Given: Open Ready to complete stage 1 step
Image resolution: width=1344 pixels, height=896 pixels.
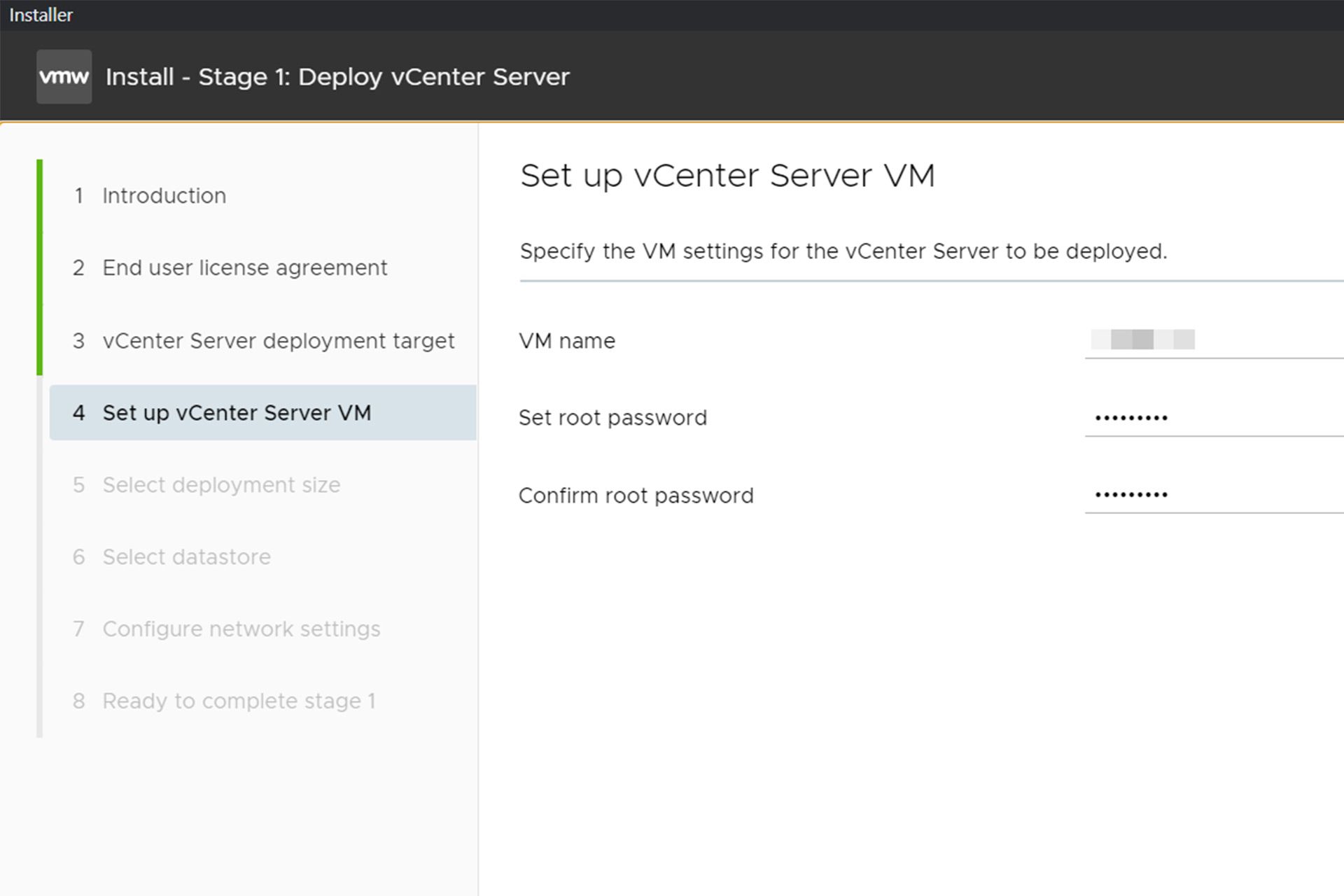Looking at the screenshot, I should point(224,701).
